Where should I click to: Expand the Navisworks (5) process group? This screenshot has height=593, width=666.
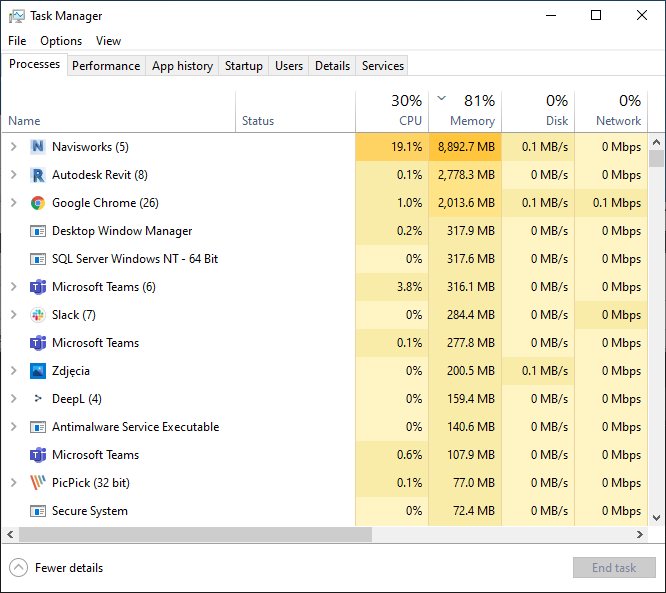point(14,147)
